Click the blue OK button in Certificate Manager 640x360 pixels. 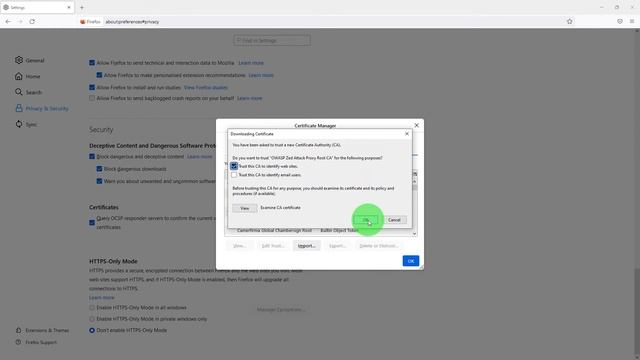point(411,261)
